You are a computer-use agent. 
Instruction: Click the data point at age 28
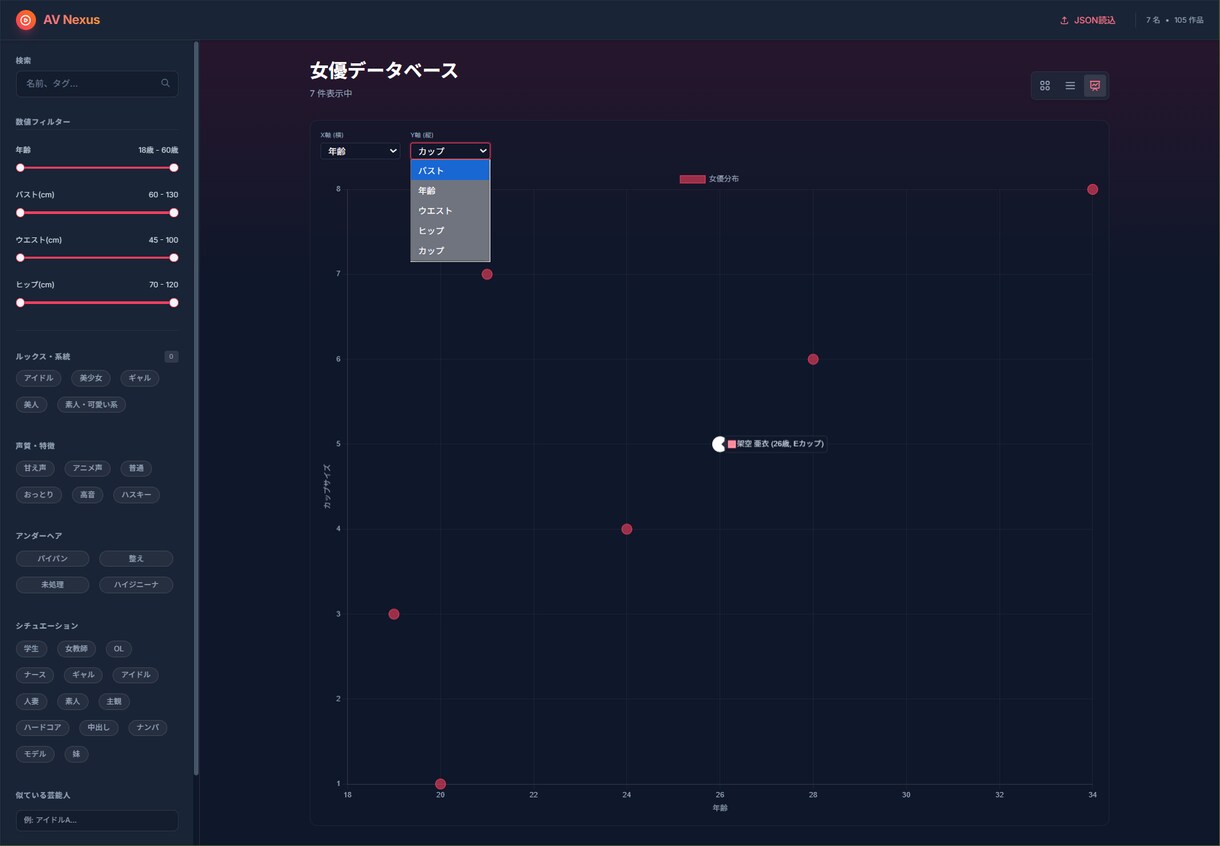[813, 359]
